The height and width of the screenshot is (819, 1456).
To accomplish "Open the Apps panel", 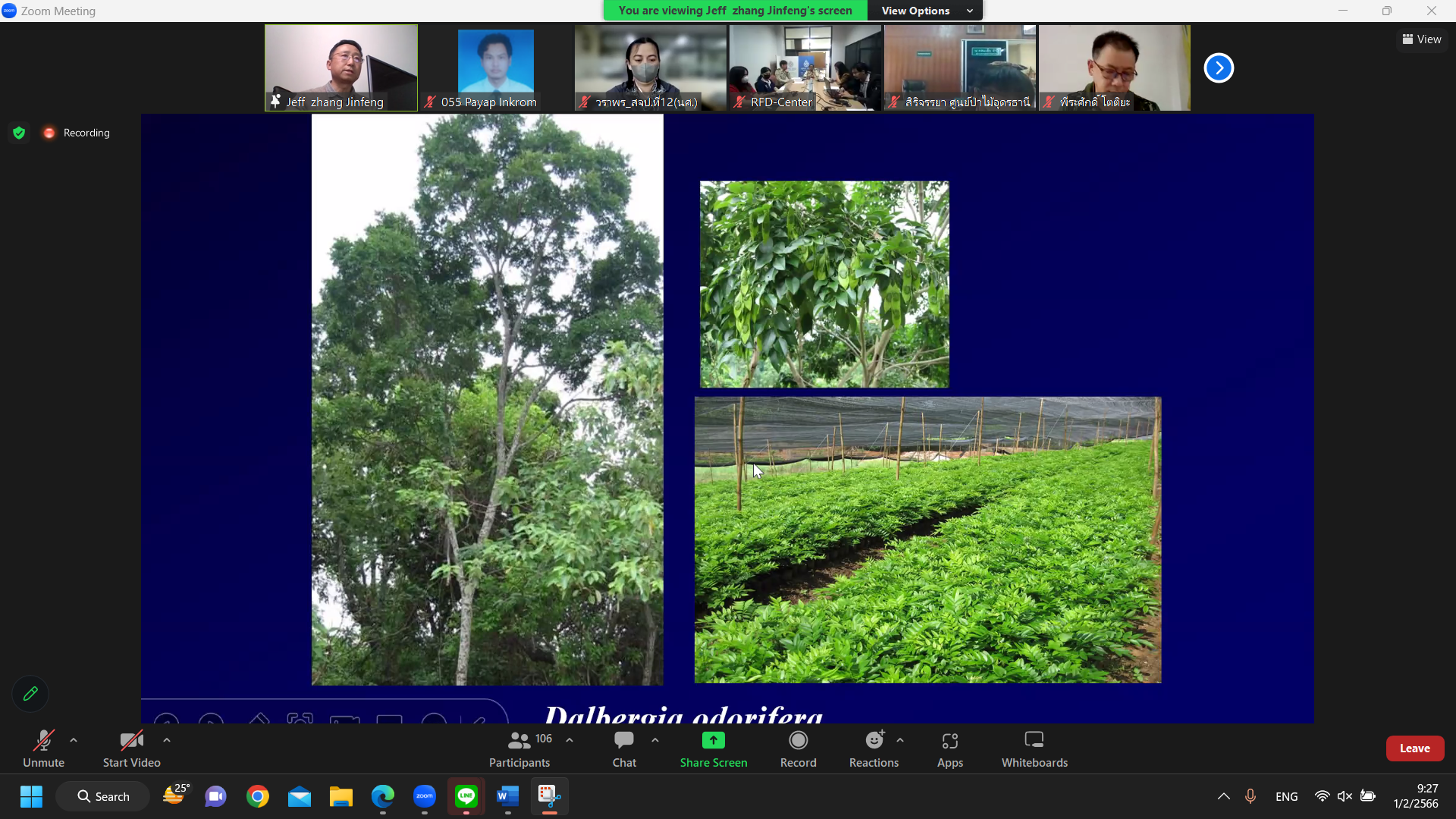I will pyautogui.click(x=949, y=748).
